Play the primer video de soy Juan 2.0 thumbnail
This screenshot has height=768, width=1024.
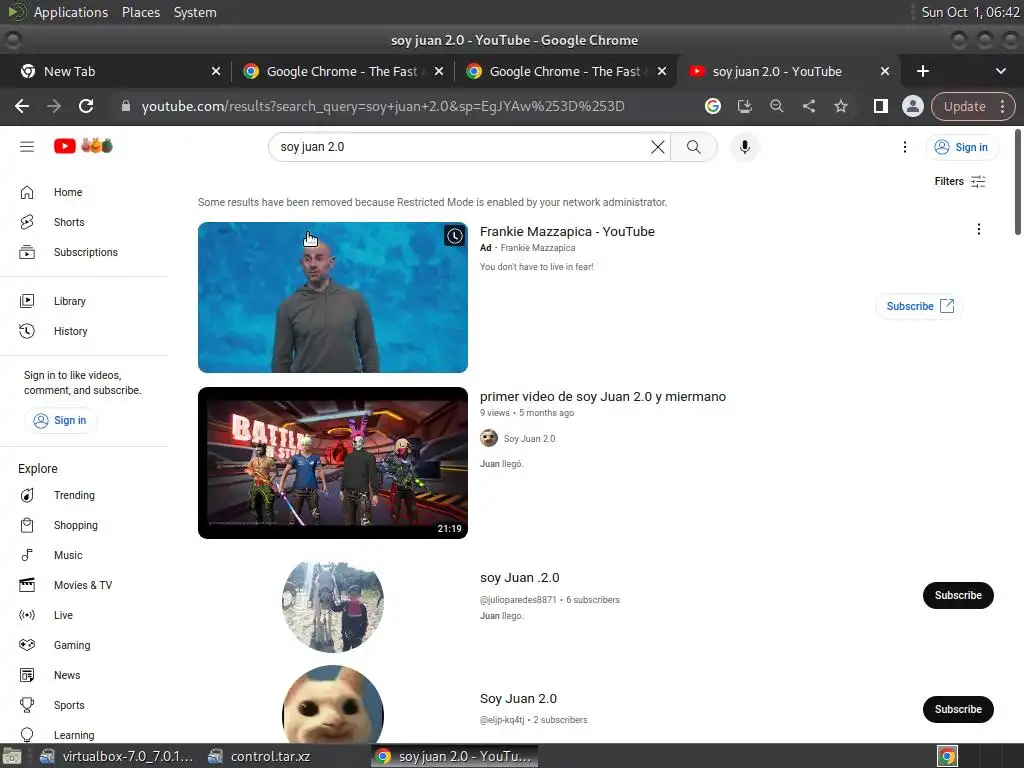pos(332,463)
